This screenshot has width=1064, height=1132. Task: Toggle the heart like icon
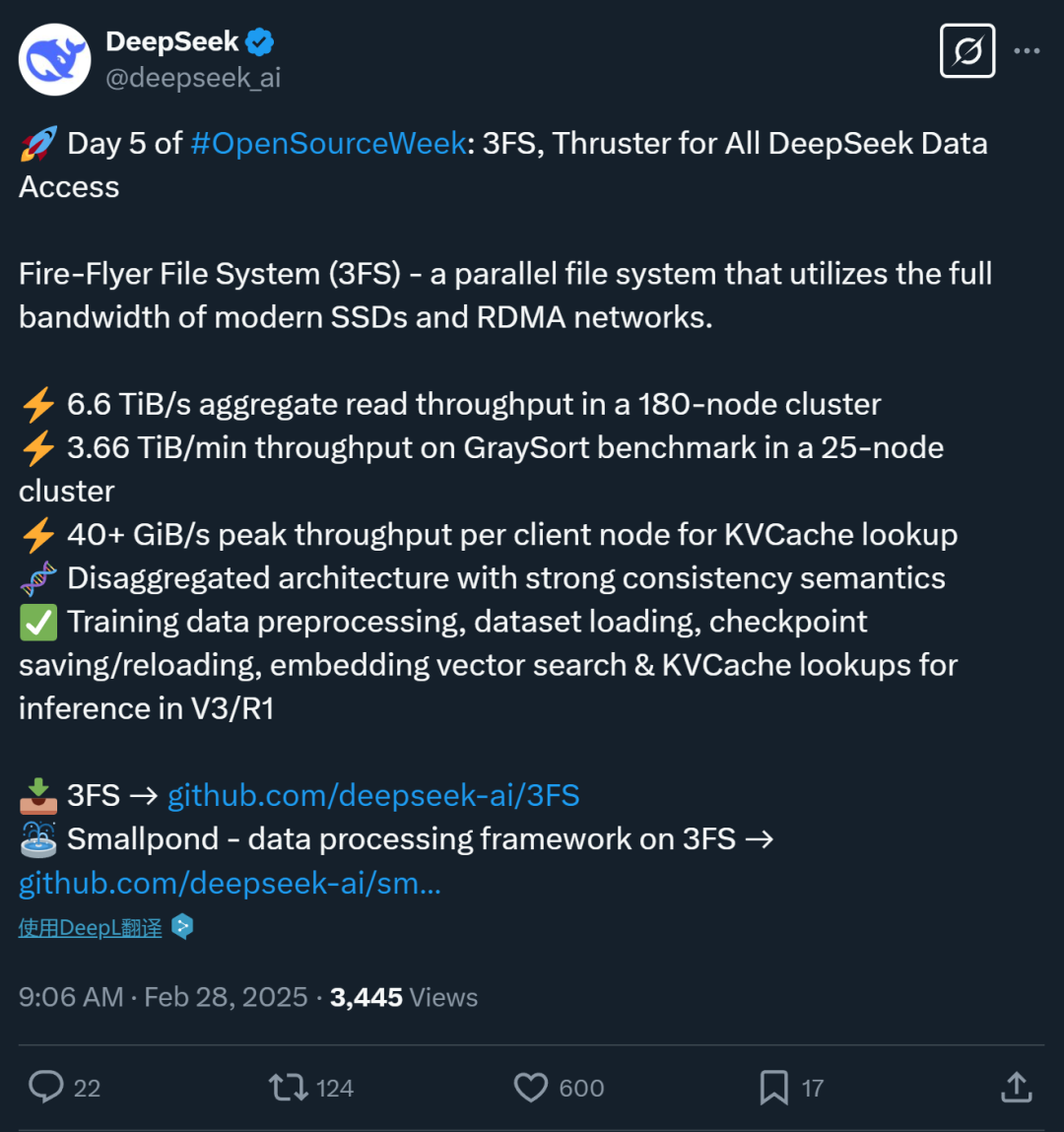[x=531, y=1088]
